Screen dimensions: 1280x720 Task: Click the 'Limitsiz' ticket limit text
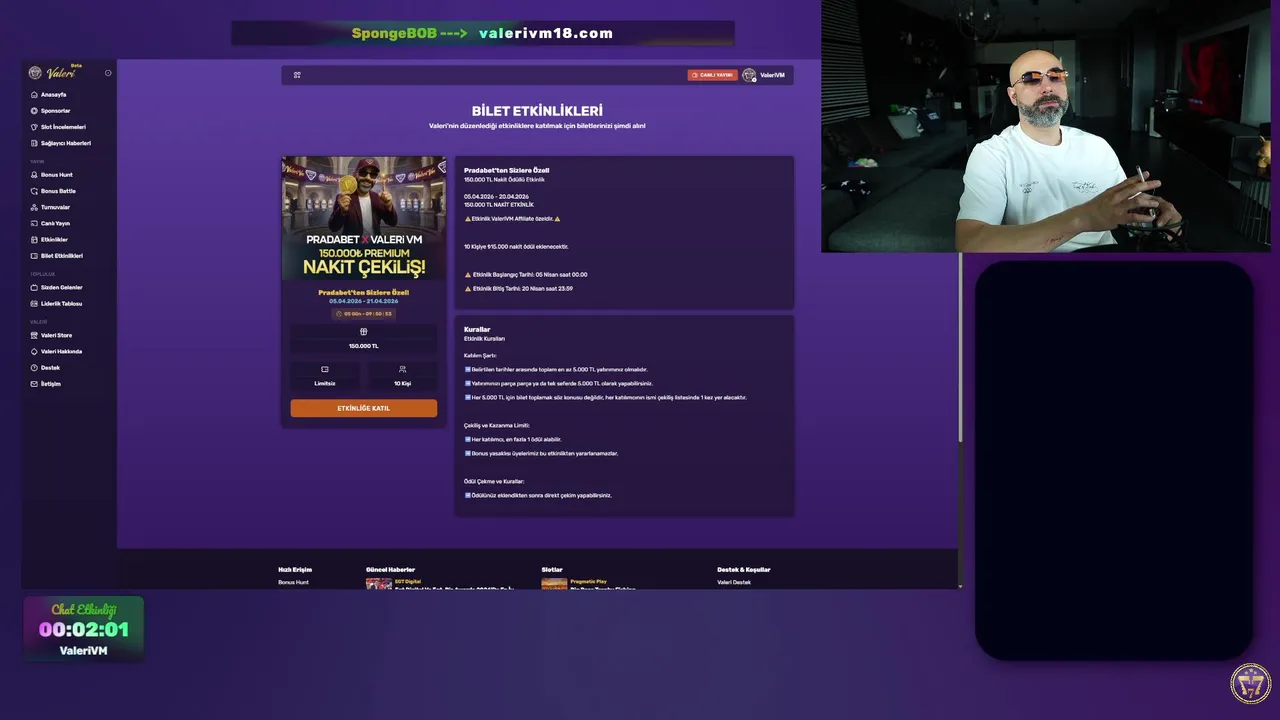pyautogui.click(x=325, y=383)
